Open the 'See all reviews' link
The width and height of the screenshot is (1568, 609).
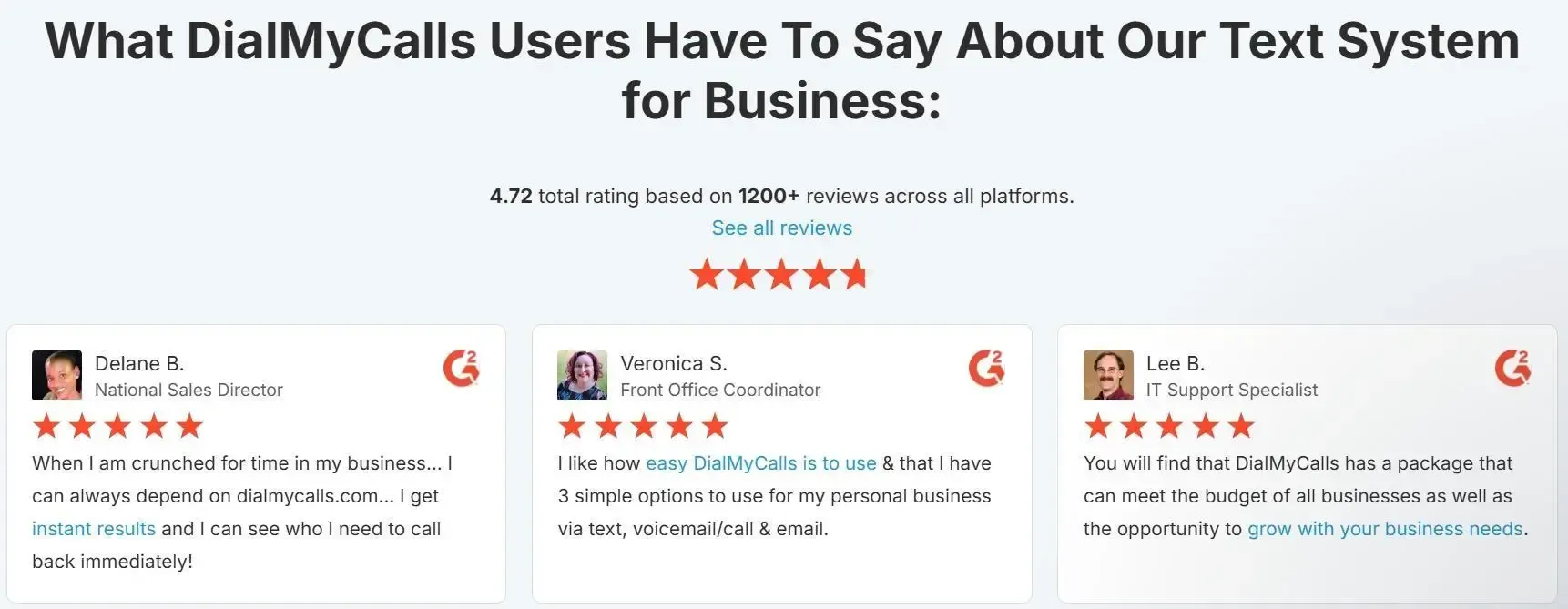point(782,228)
